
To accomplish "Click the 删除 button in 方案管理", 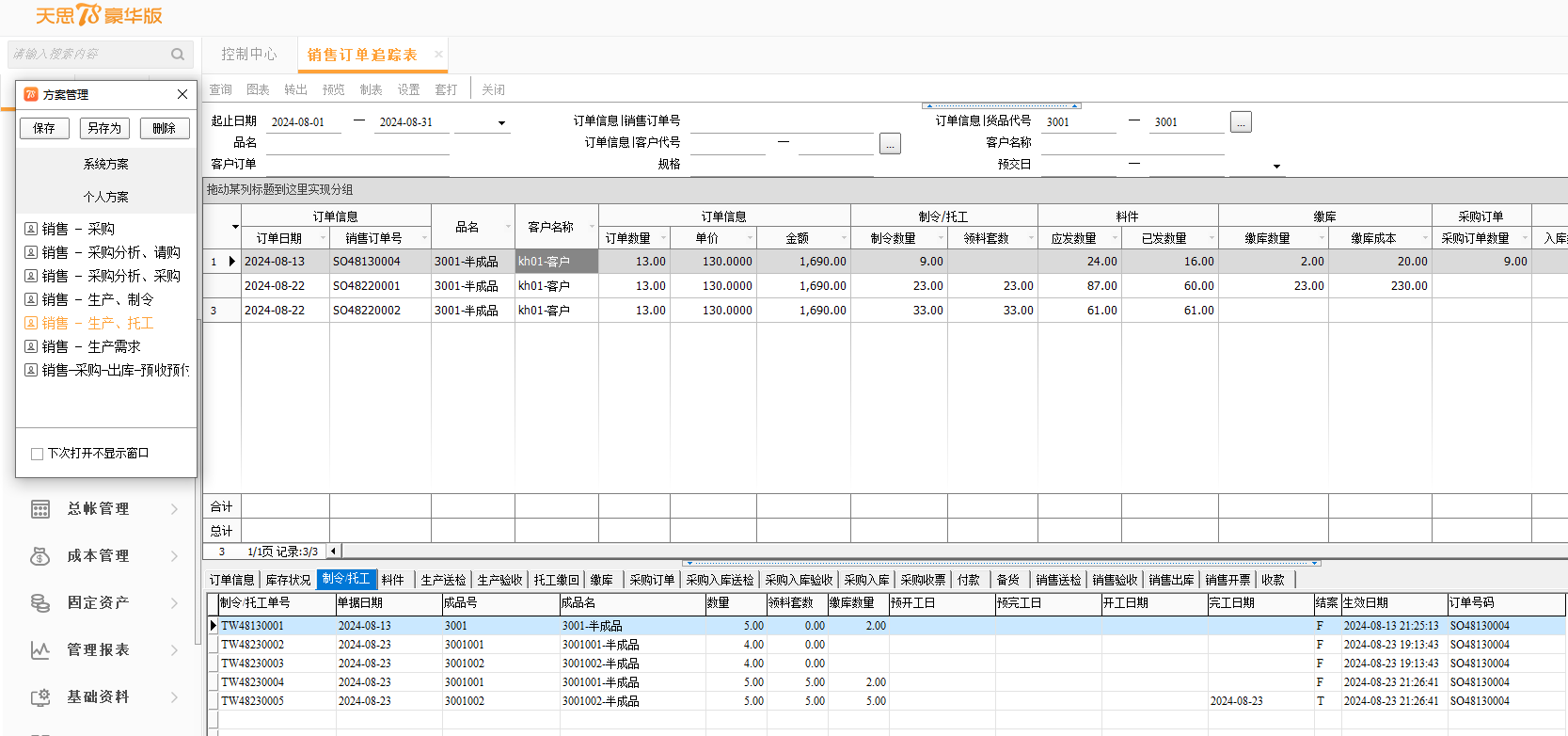I will (x=165, y=128).
